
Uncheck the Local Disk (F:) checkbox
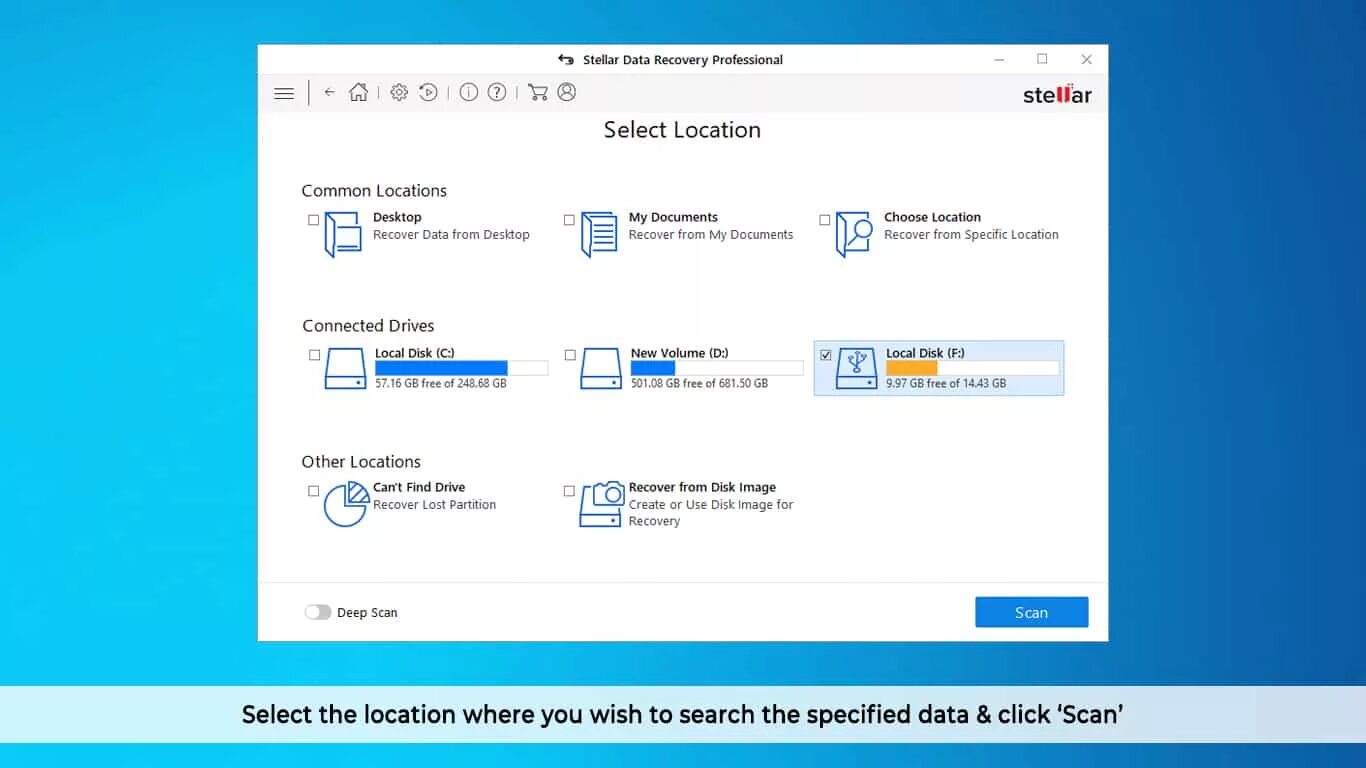click(826, 355)
